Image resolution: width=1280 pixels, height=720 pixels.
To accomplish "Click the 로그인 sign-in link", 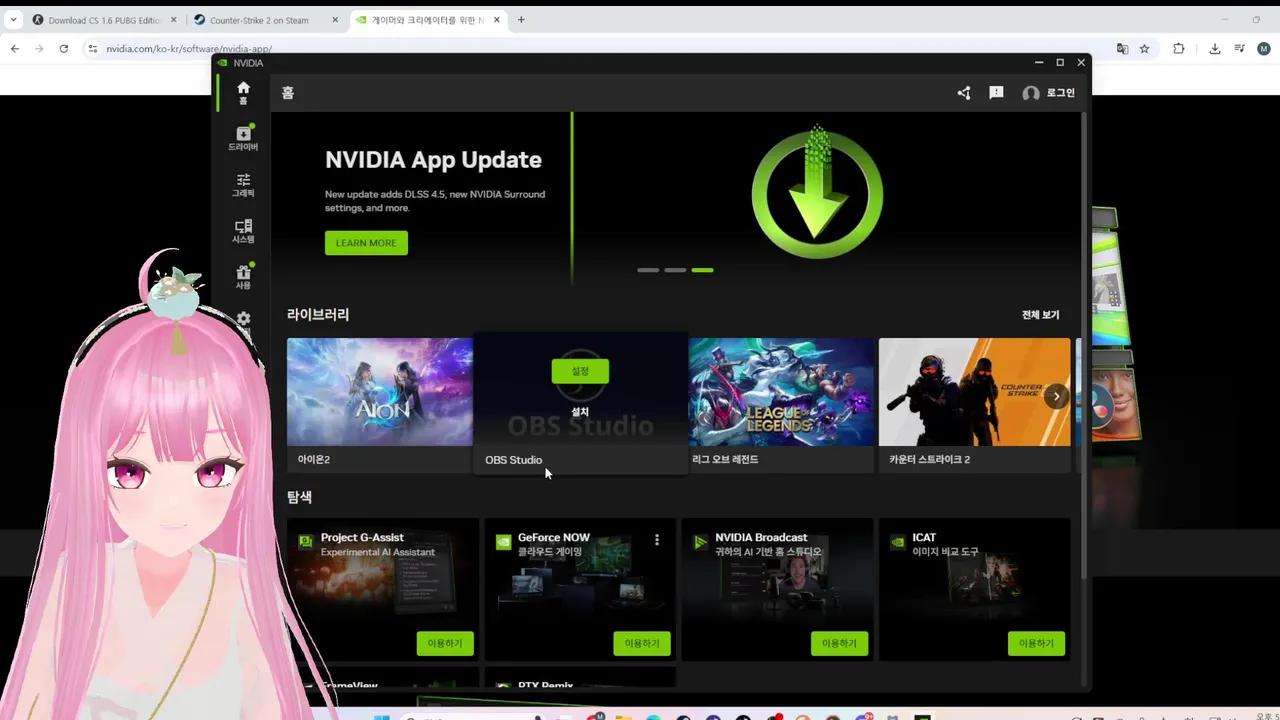I will tap(1061, 93).
